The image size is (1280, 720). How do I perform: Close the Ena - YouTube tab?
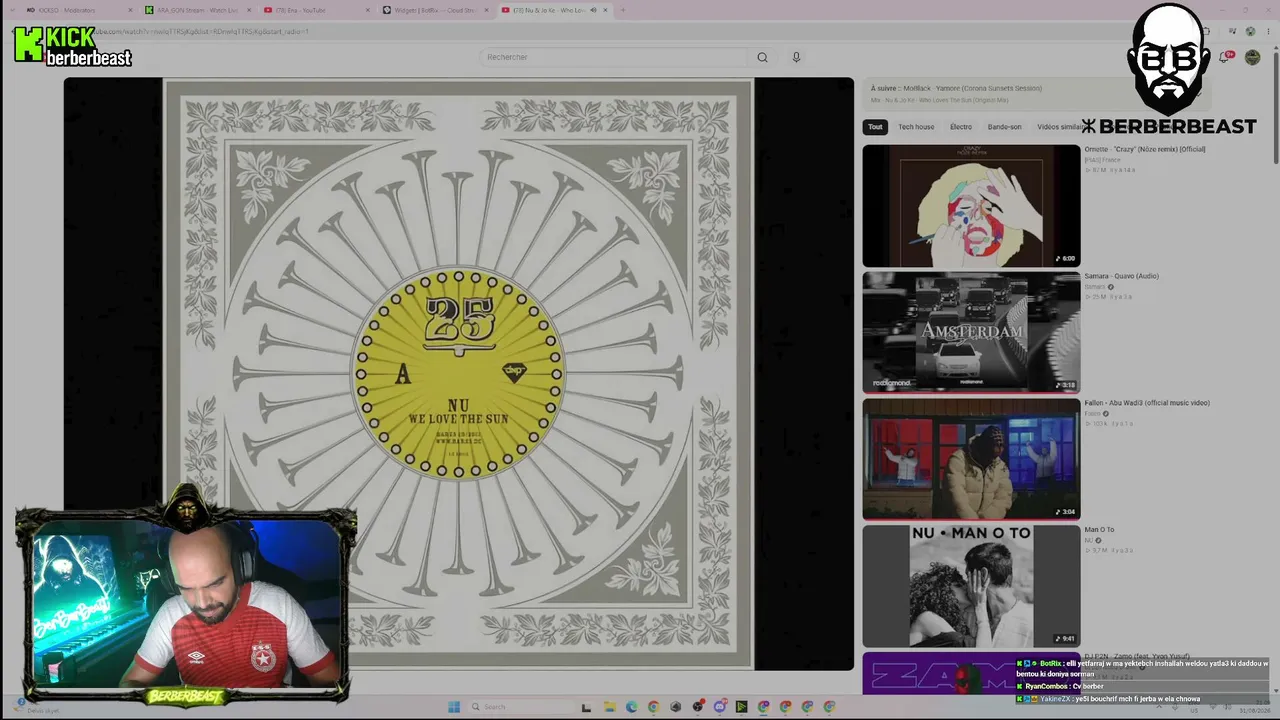coord(368,10)
